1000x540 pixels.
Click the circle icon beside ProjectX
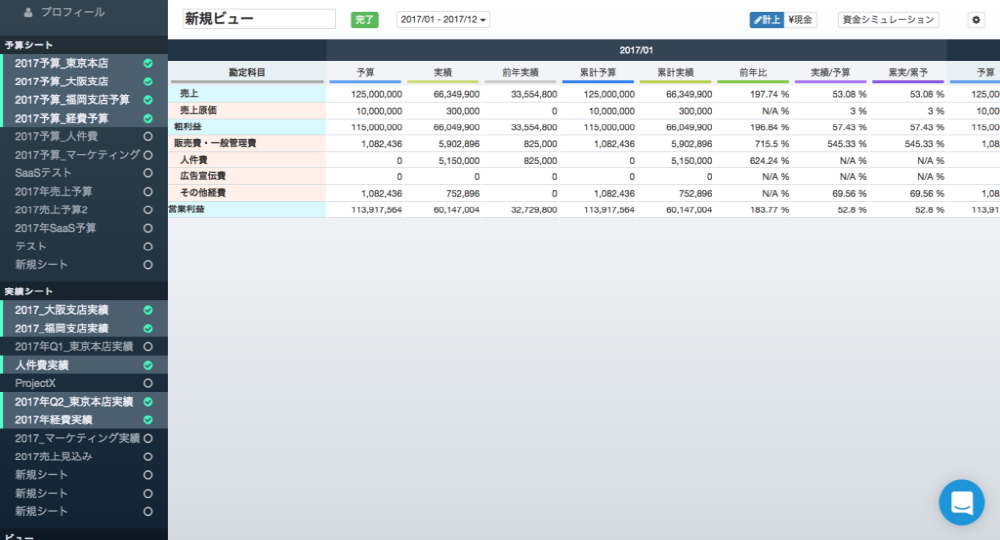click(x=148, y=383)
